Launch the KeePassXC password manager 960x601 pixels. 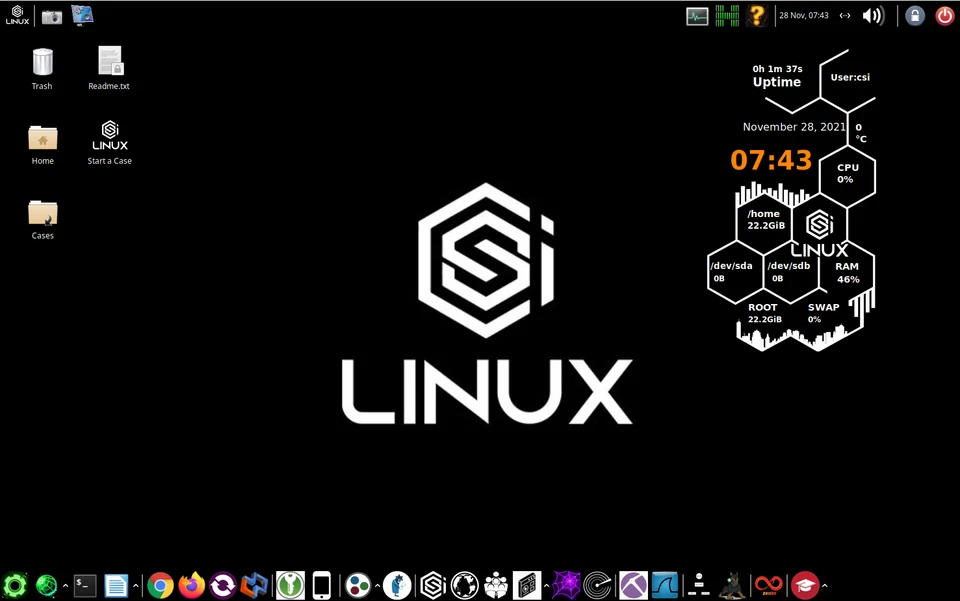290,585
